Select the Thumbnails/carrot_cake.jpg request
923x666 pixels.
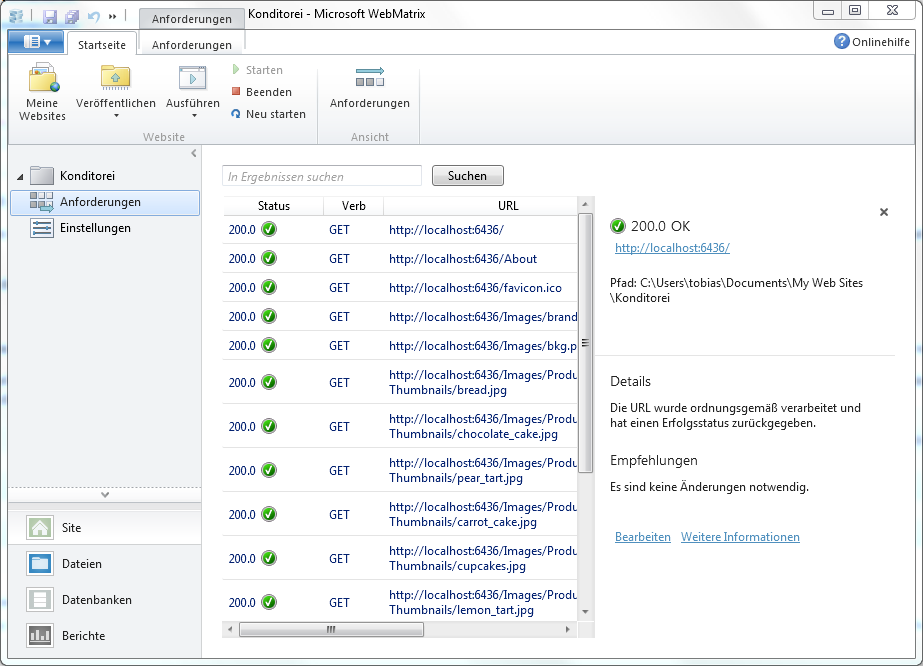coord(400,514)
